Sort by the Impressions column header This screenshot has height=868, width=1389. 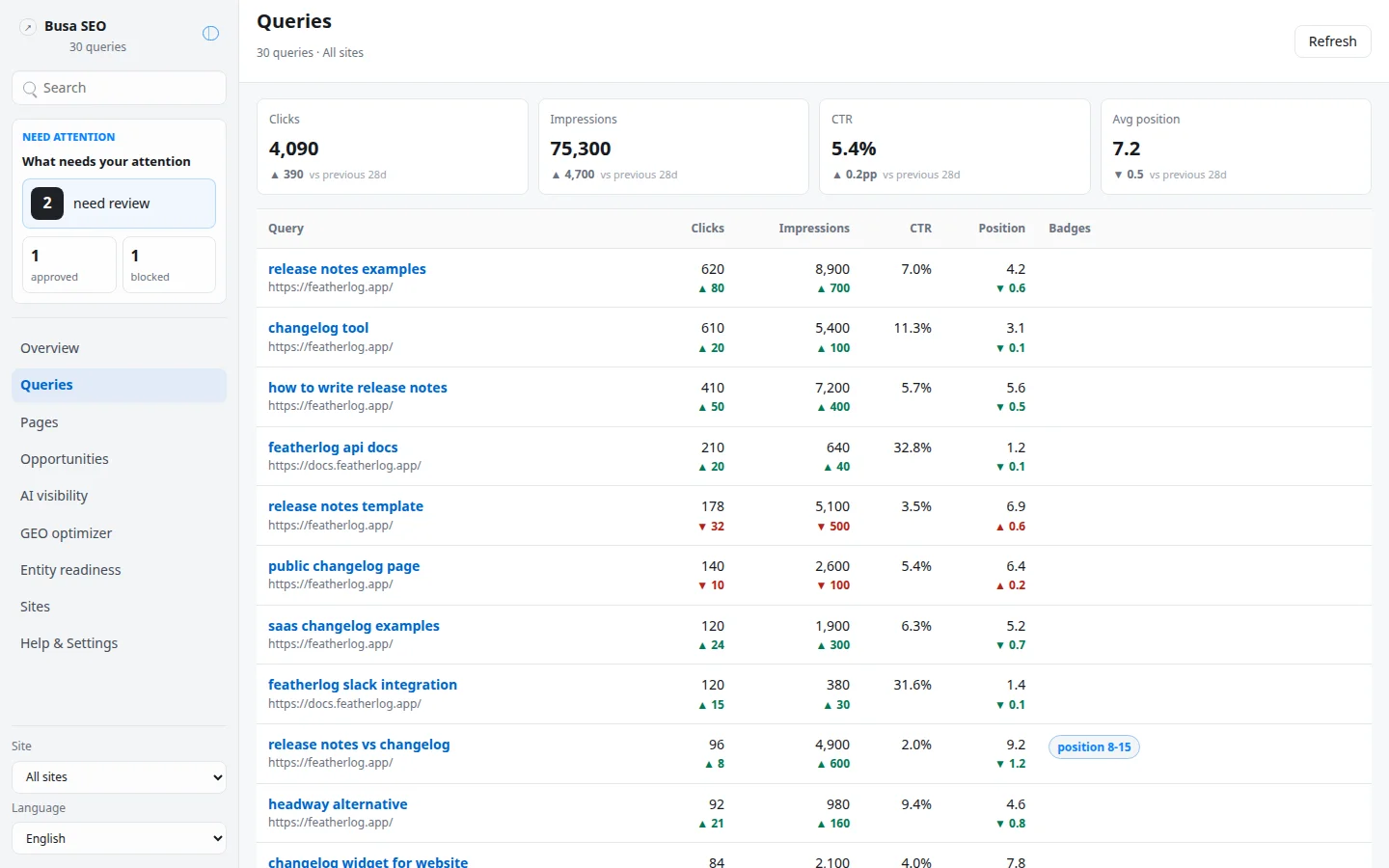pyautogui.click(x=814, y=229)
